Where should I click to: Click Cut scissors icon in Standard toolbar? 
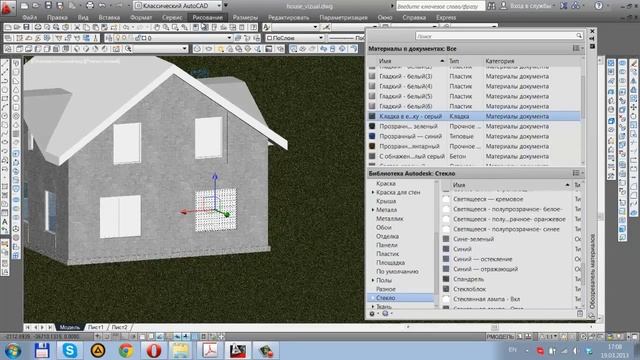click(77, 27)
